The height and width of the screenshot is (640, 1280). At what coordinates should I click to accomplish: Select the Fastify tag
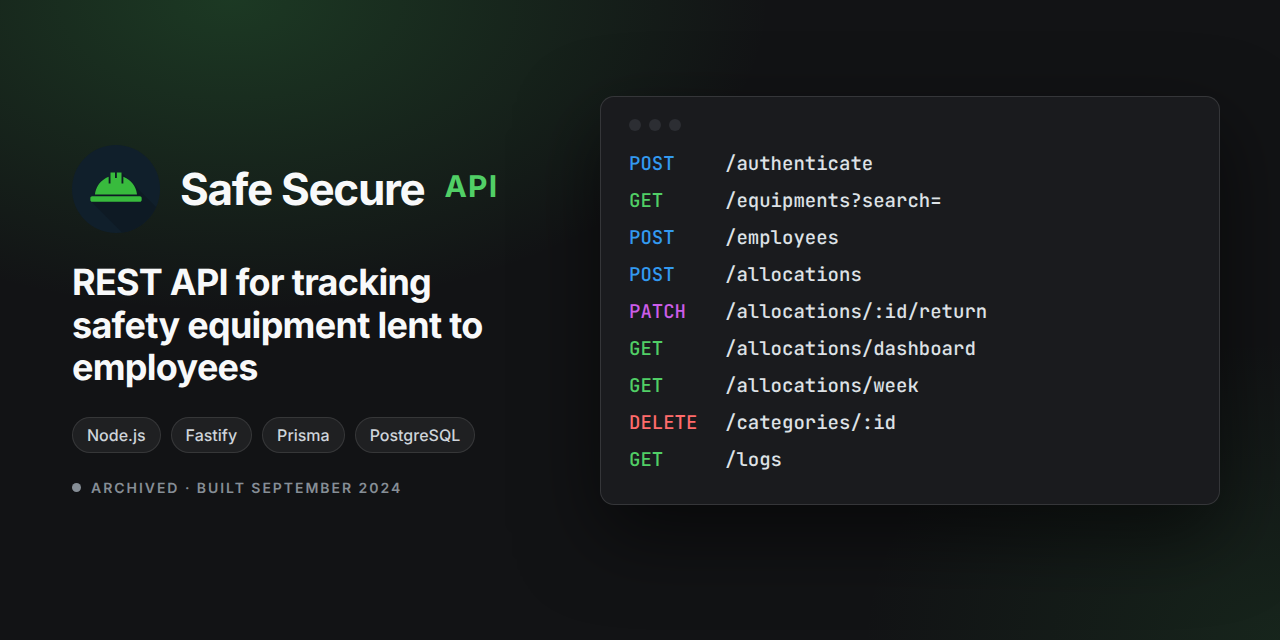point(211,435)
